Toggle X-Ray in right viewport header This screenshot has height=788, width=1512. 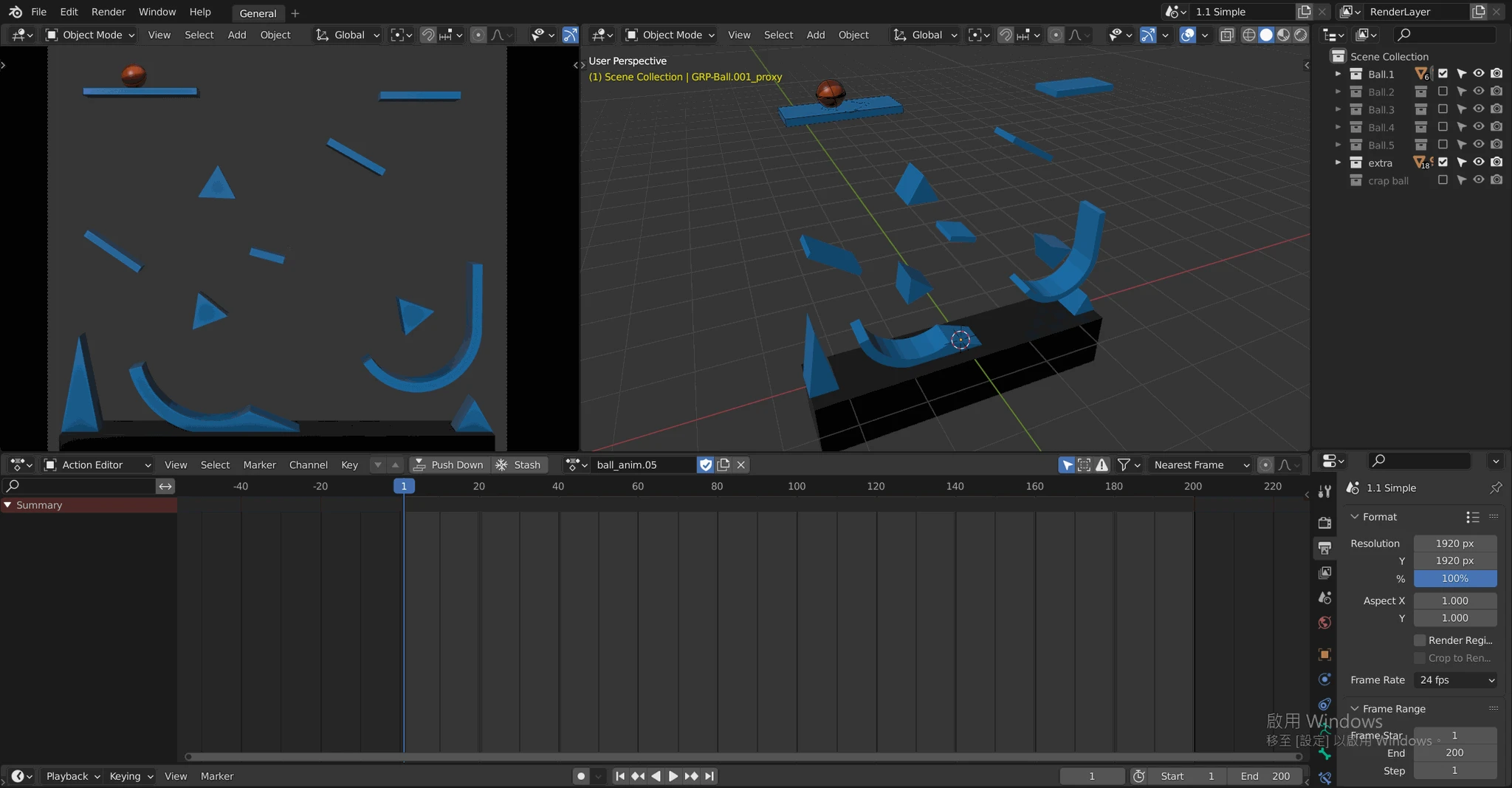(x=1226, y=35)
